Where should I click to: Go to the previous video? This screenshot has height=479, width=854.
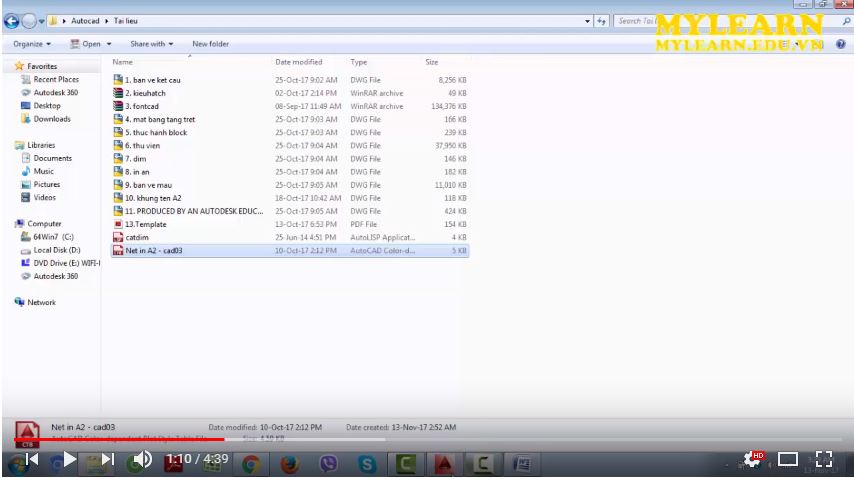point(31,459)
